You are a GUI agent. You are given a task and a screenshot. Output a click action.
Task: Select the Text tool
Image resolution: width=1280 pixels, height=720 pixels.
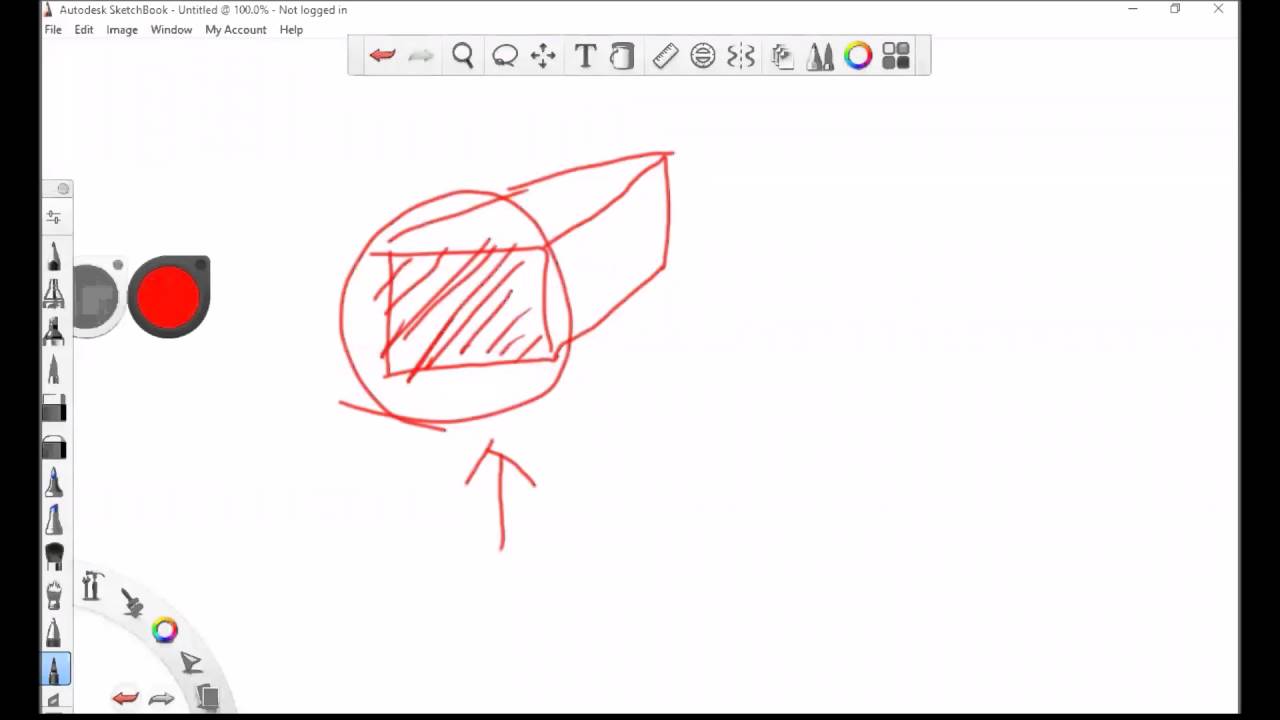pos(585,56)
